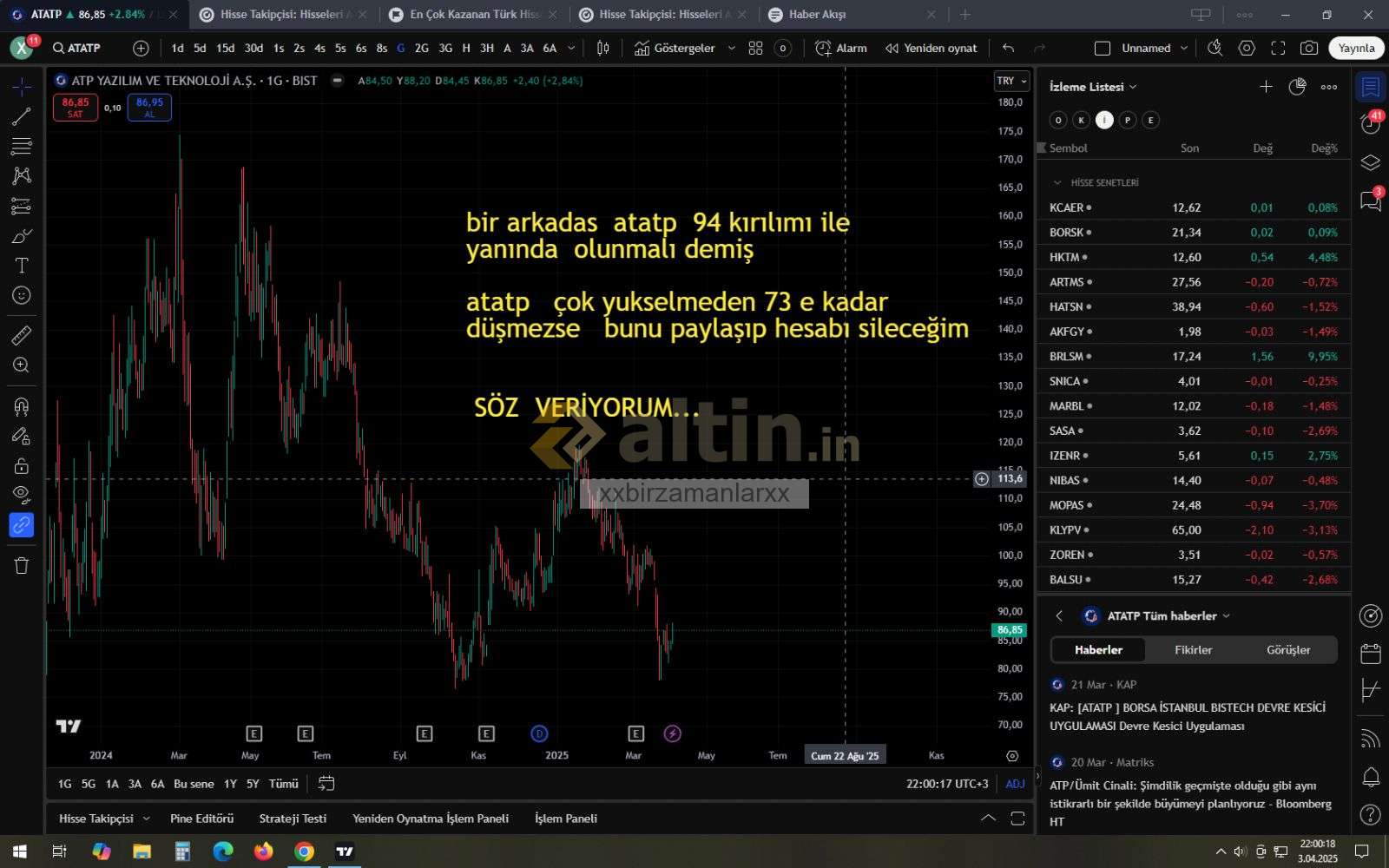
Task: Click the Yayınla publish button
Action: 1356,48
